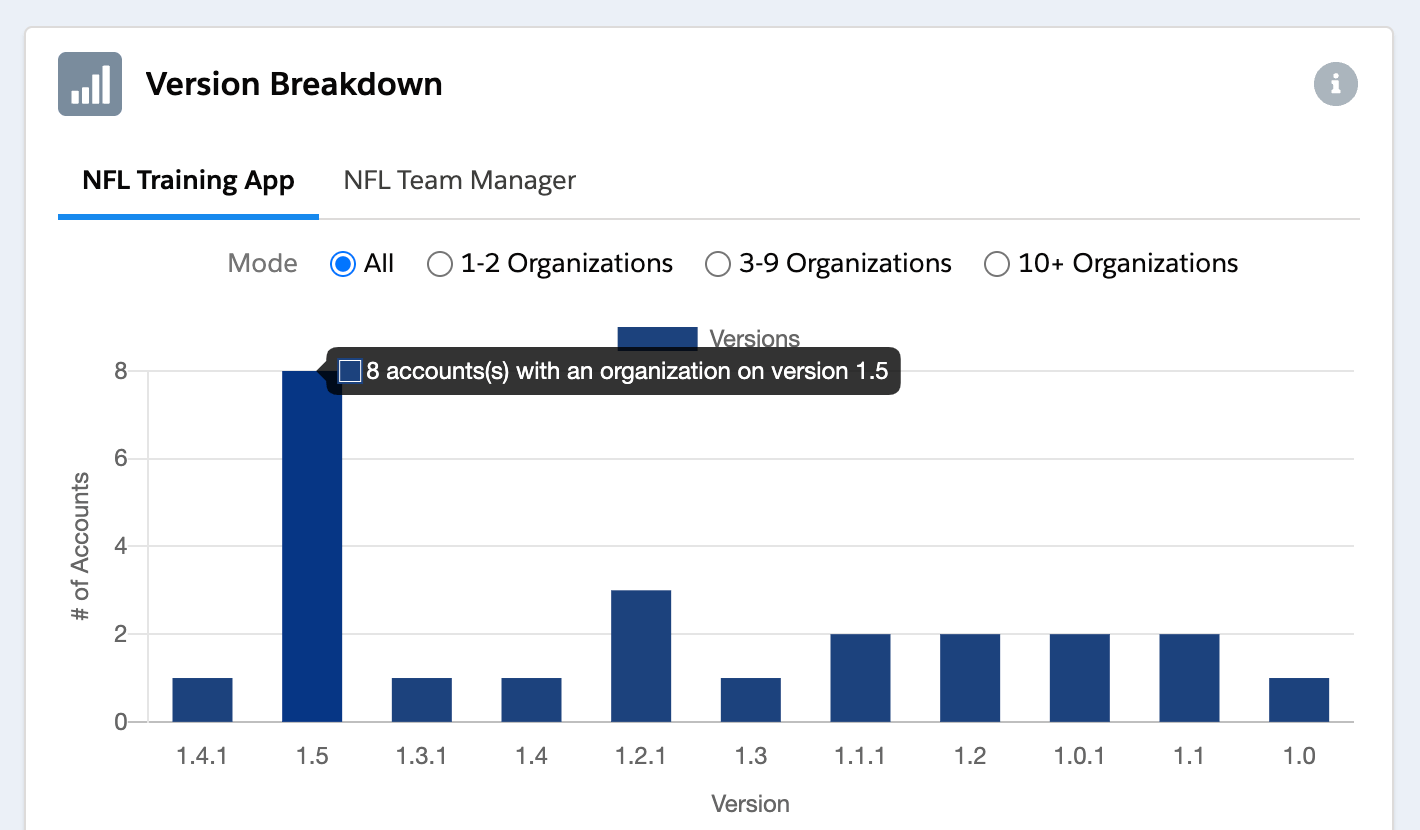Select the All mode radio button
This screenshot has height=830, width=1420.
point(343,264)
